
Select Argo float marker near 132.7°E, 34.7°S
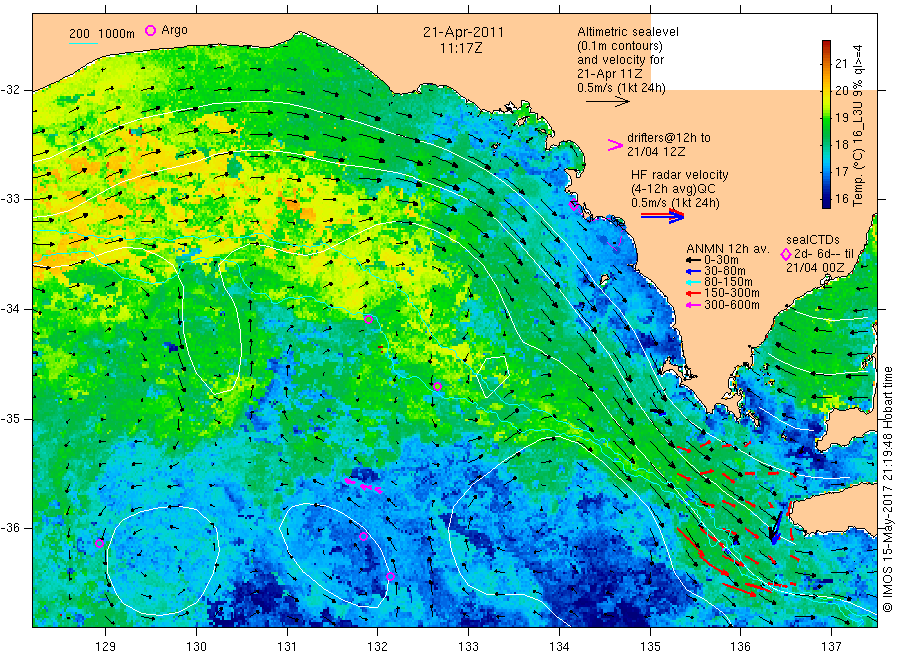[437, 387]
